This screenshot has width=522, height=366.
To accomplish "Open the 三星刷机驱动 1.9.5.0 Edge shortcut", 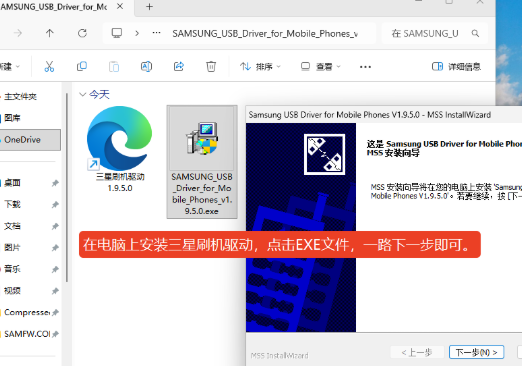I will [x=120, y=149].
